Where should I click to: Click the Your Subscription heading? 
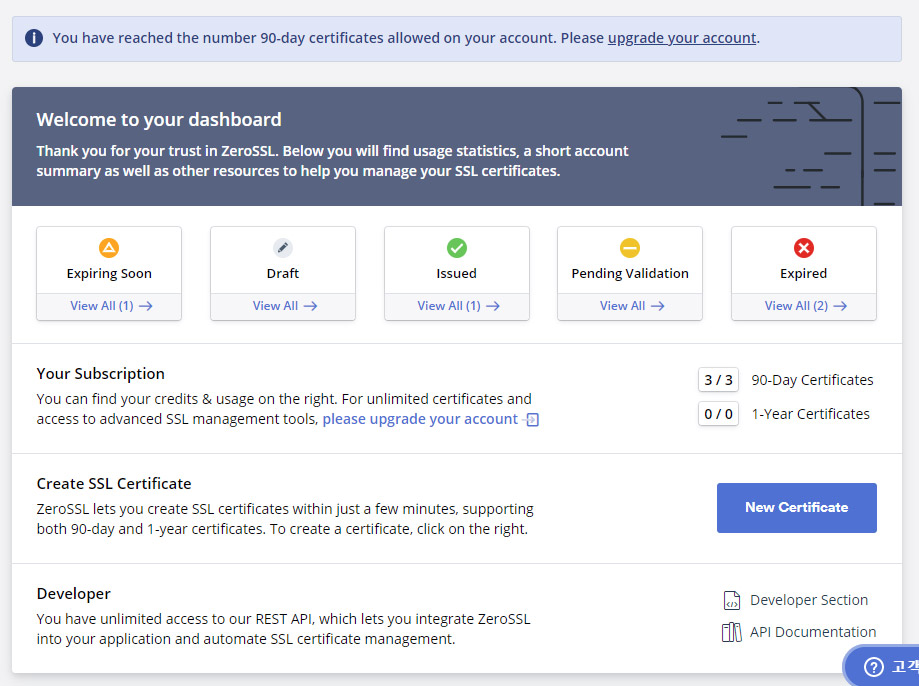[100, 374]
